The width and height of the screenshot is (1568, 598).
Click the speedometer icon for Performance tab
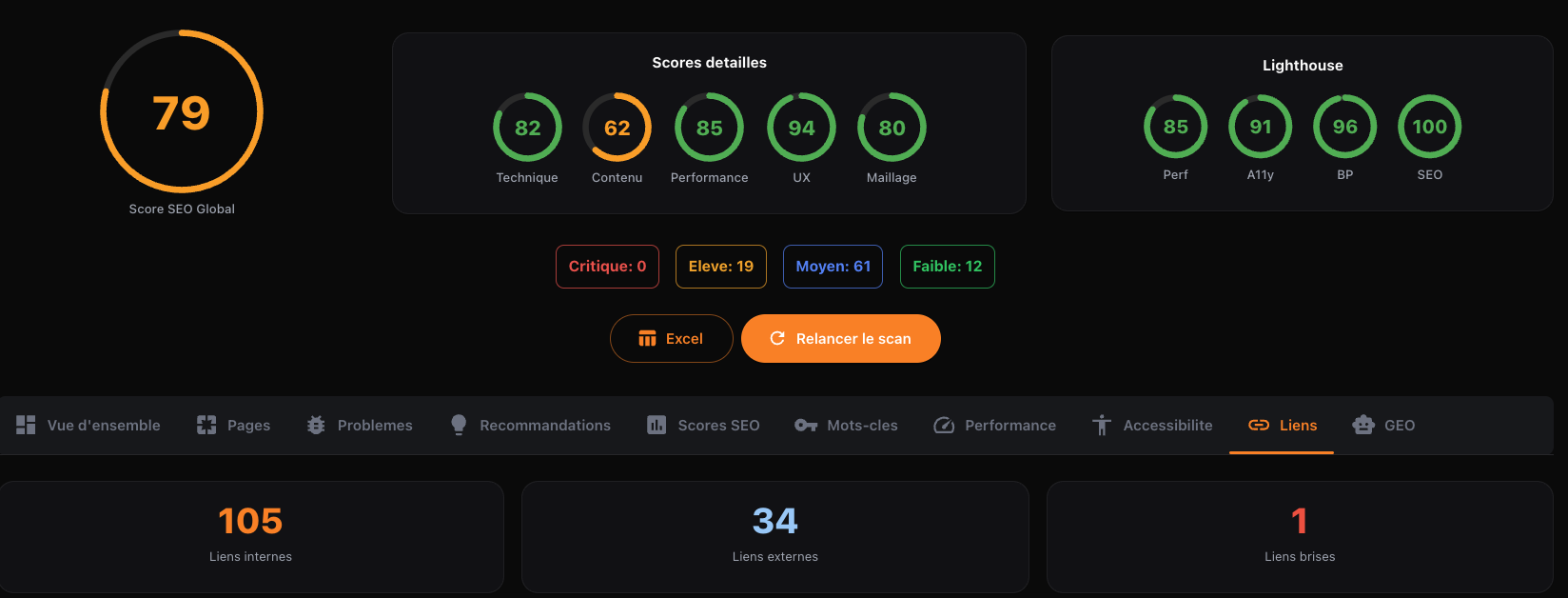[944, 426]
